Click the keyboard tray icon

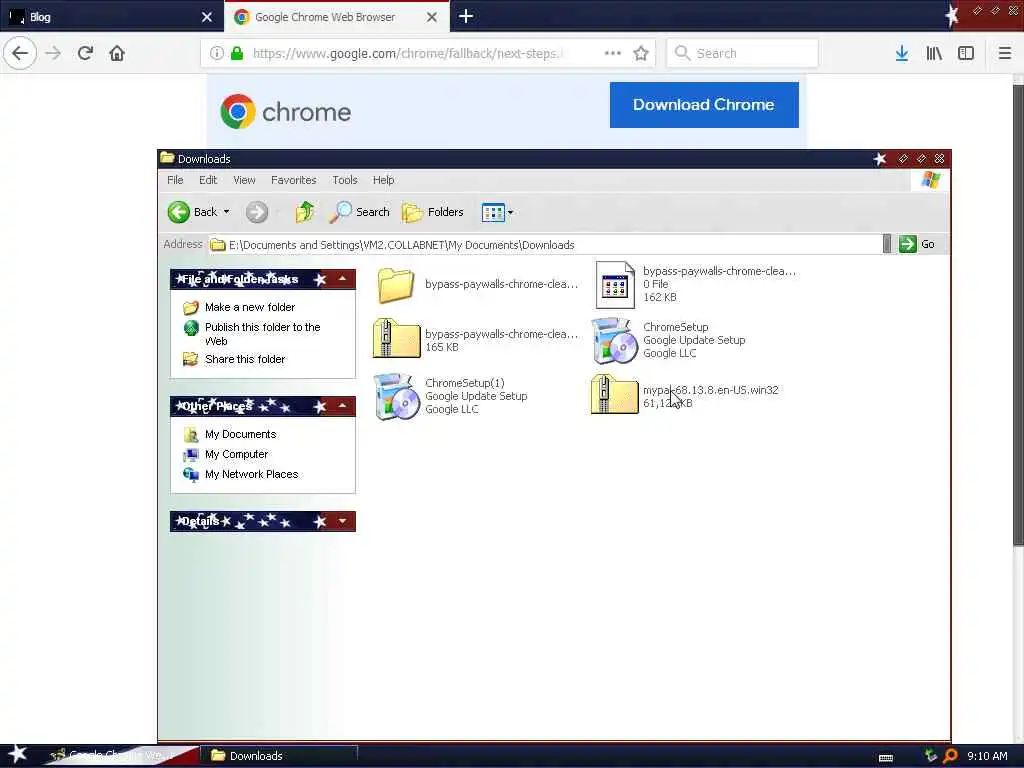pyautogui.click(x=886, y=758)
